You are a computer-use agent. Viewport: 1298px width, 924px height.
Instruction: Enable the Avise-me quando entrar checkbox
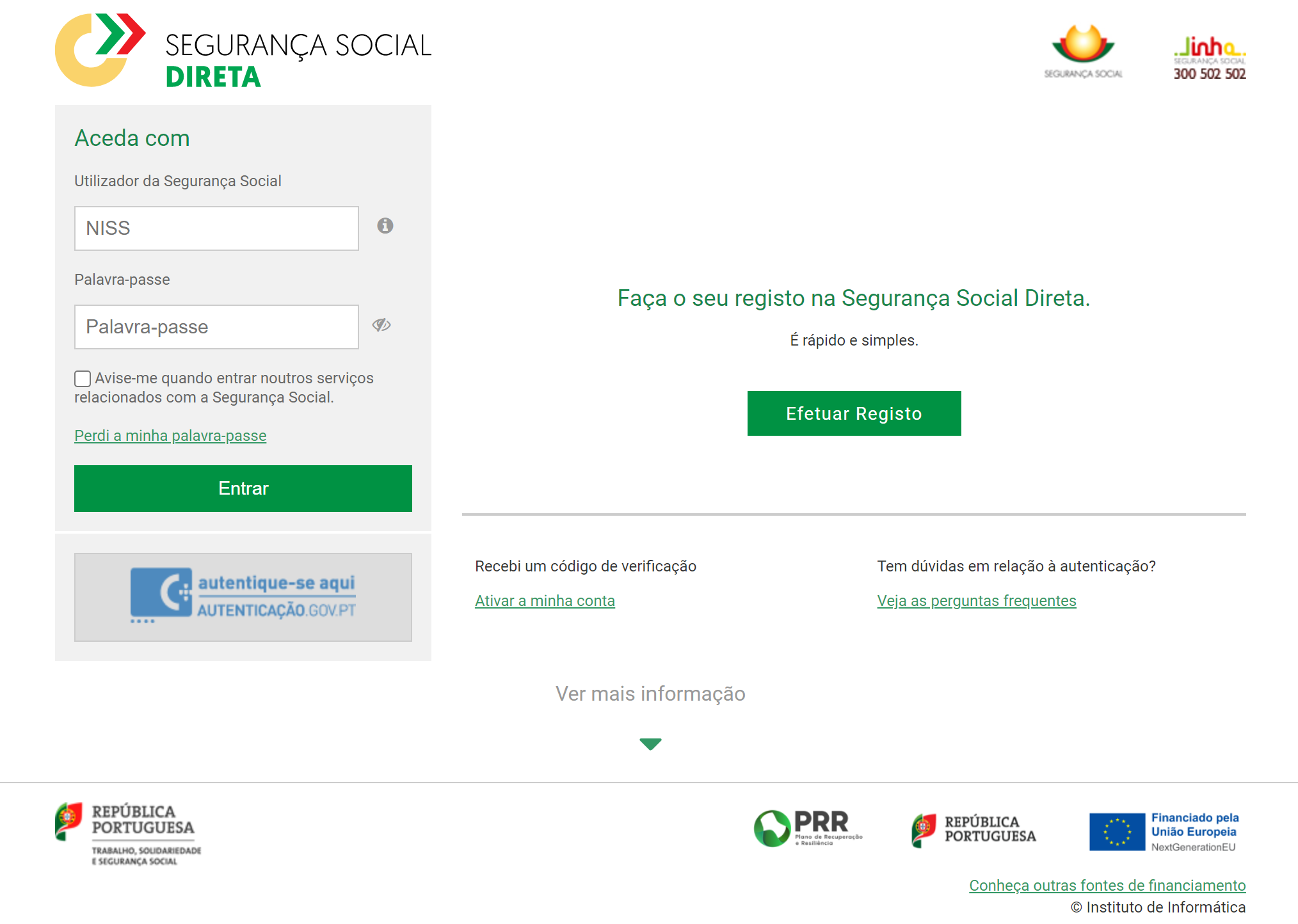[x=83, y=379]
